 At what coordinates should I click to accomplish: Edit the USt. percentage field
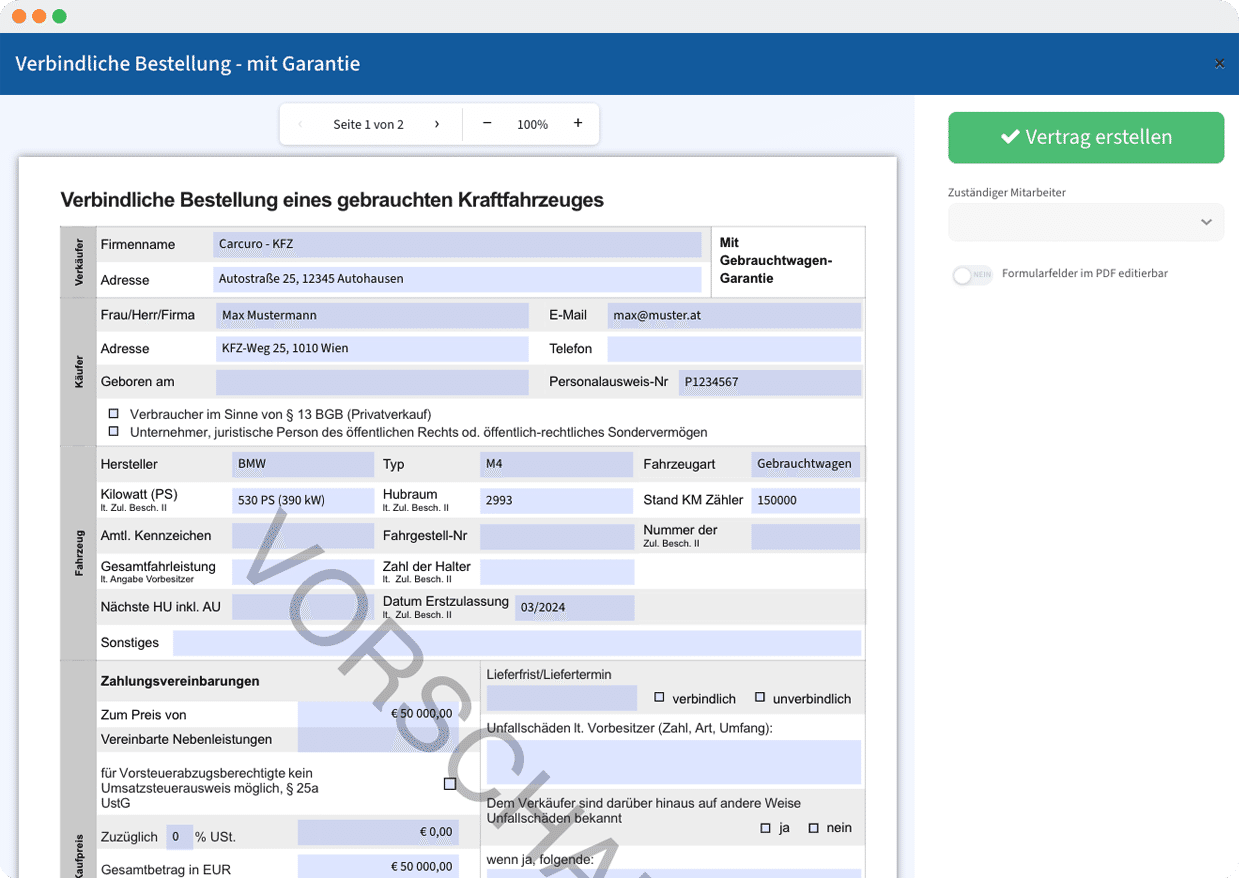180,837
